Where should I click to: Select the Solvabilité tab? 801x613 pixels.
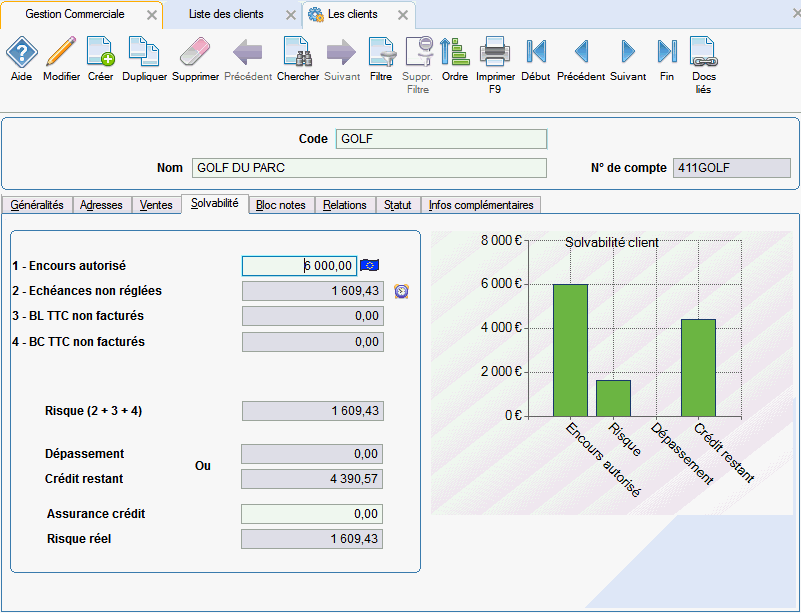(x=215, y=203)
